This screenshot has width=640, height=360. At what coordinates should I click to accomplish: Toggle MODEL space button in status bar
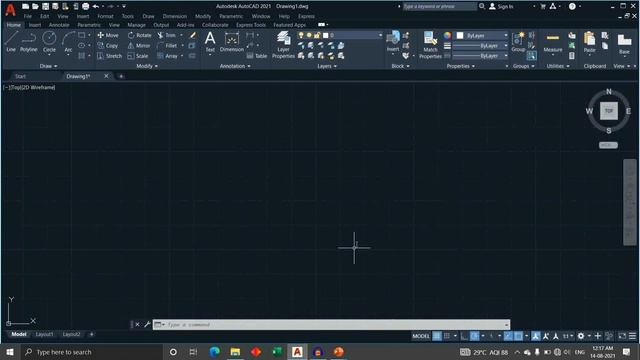420,336
